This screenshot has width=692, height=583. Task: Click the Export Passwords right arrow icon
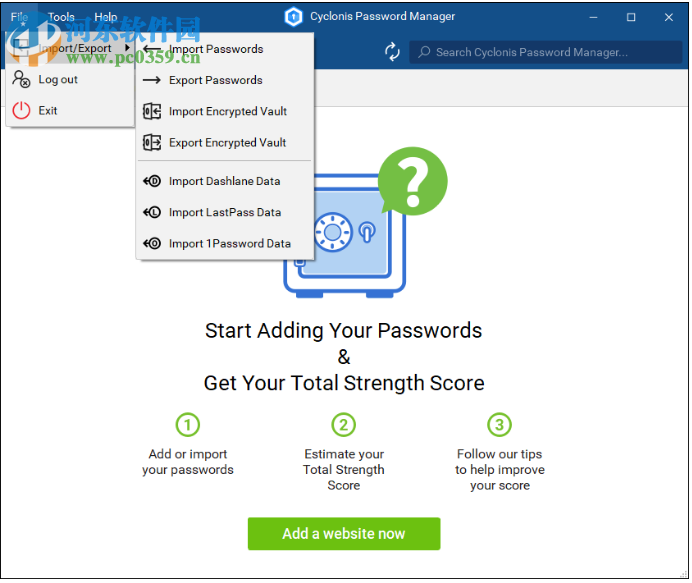point(152,80)
